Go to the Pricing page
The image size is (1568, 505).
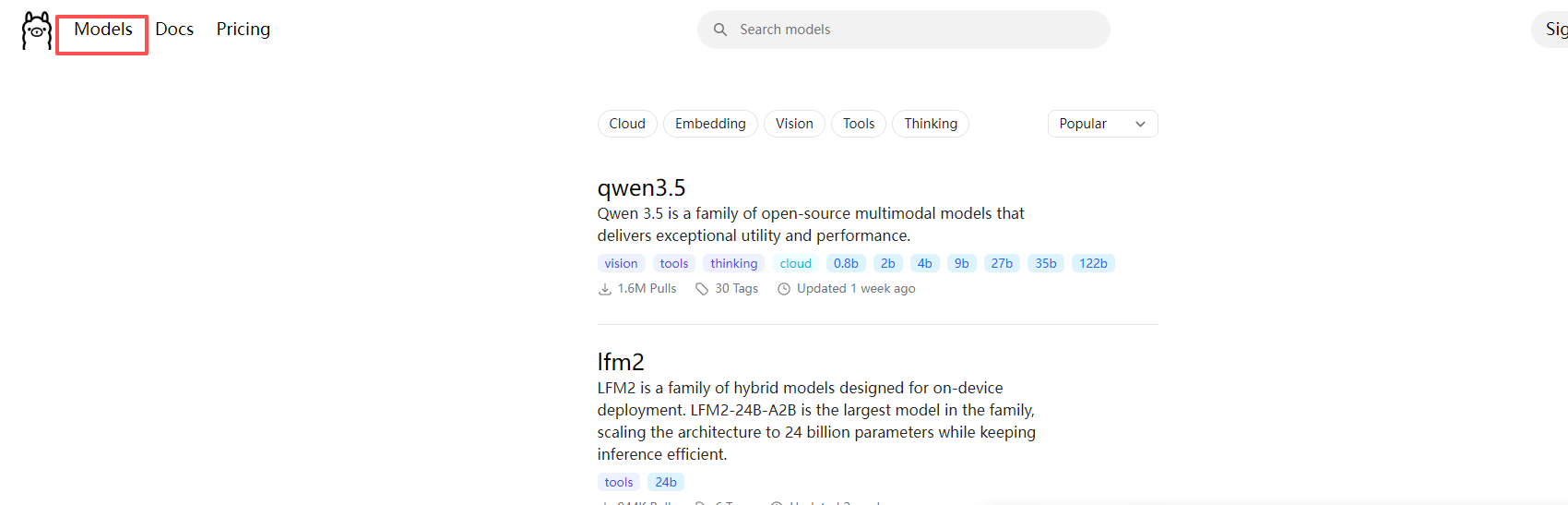pyautogui.click(x=244, y=30)
